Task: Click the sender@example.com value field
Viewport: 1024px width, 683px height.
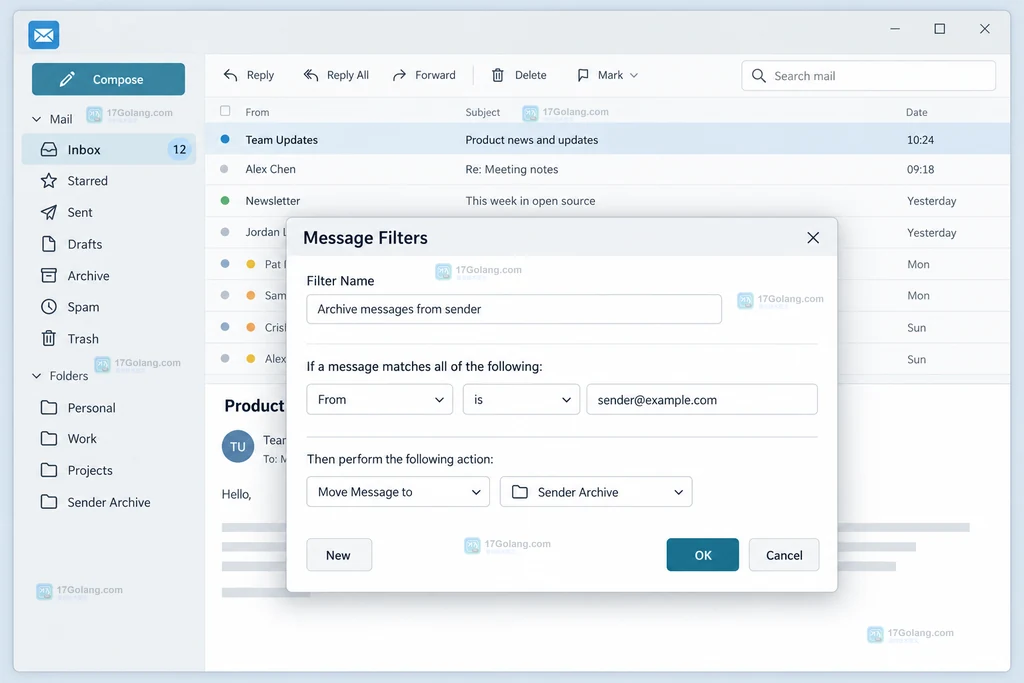Action: click(x=702, y=400)
